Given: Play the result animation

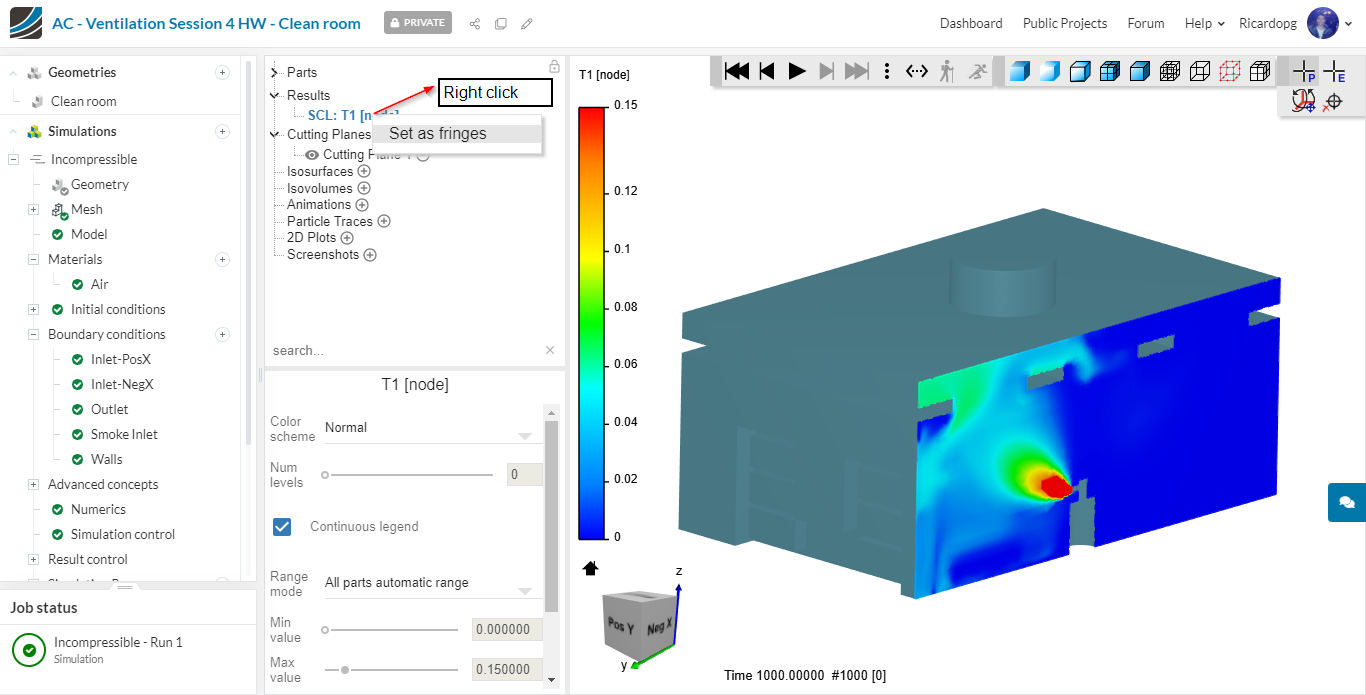Looking at the screenshot, I should [x=797, y=71].
